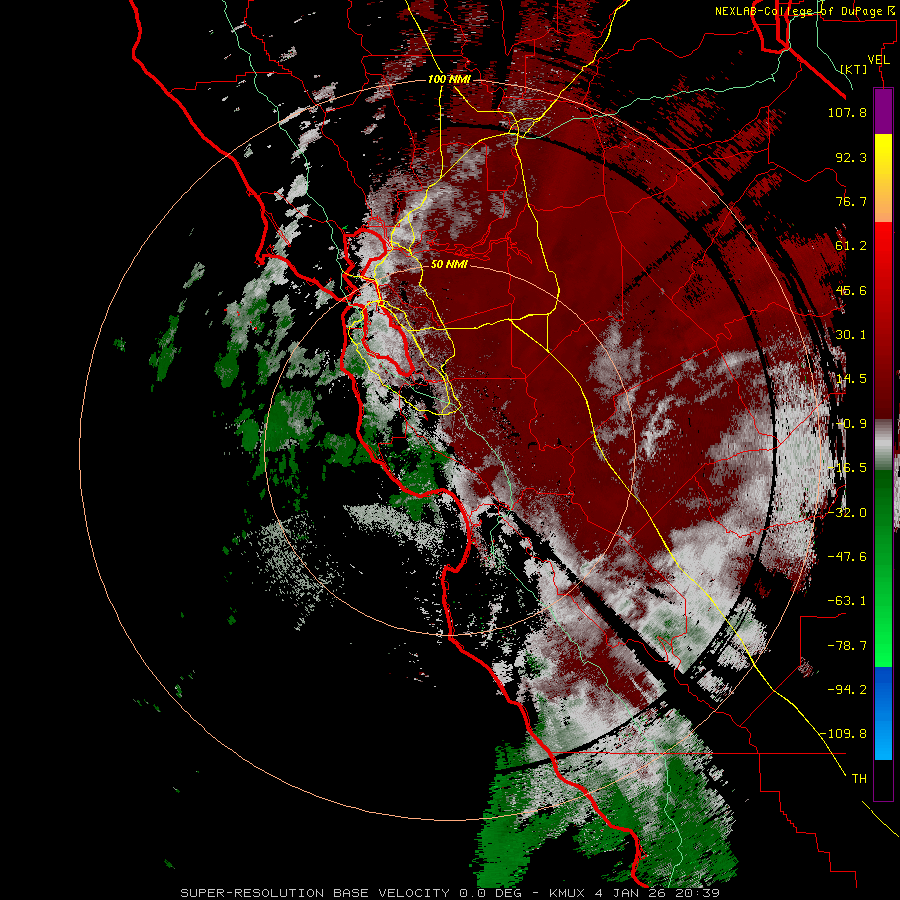Click the 30.1 velocity scale value
900x900 pixels.
click(x=851, y=335)
